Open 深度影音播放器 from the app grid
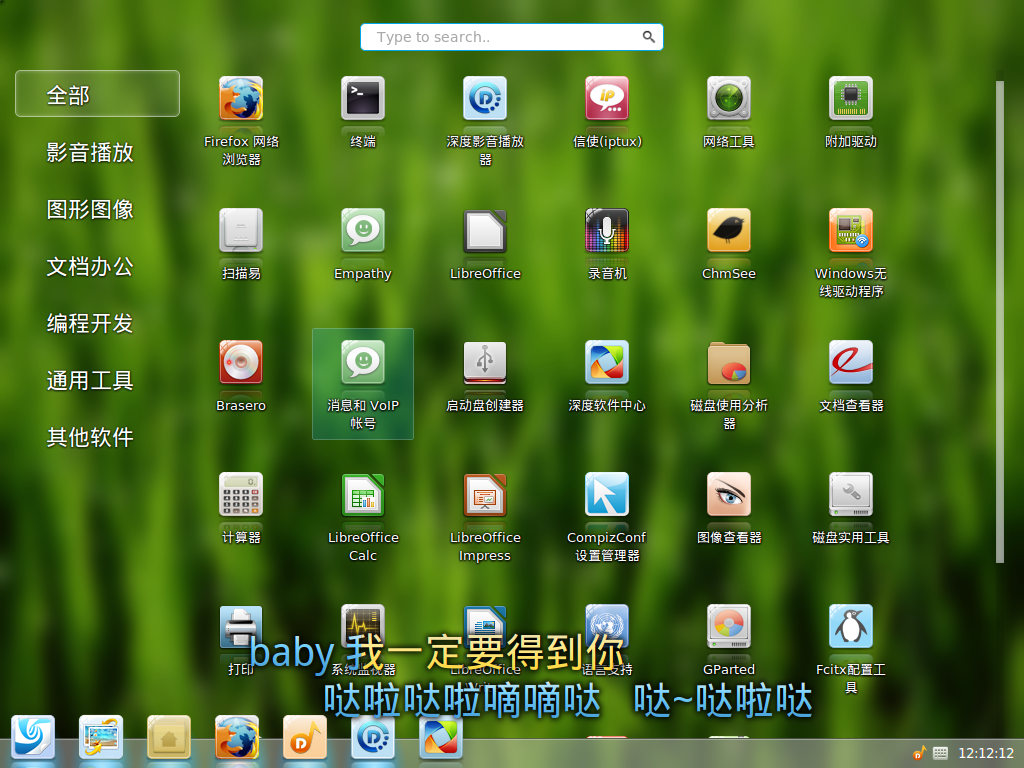1024x768 pixels. 485,99
